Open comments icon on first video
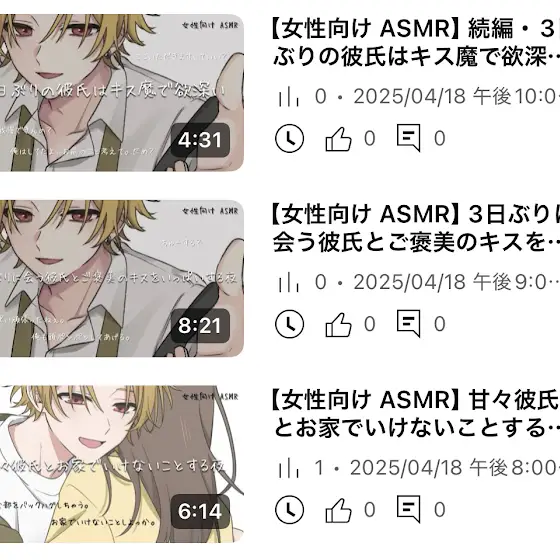 (x=408, y=138)
